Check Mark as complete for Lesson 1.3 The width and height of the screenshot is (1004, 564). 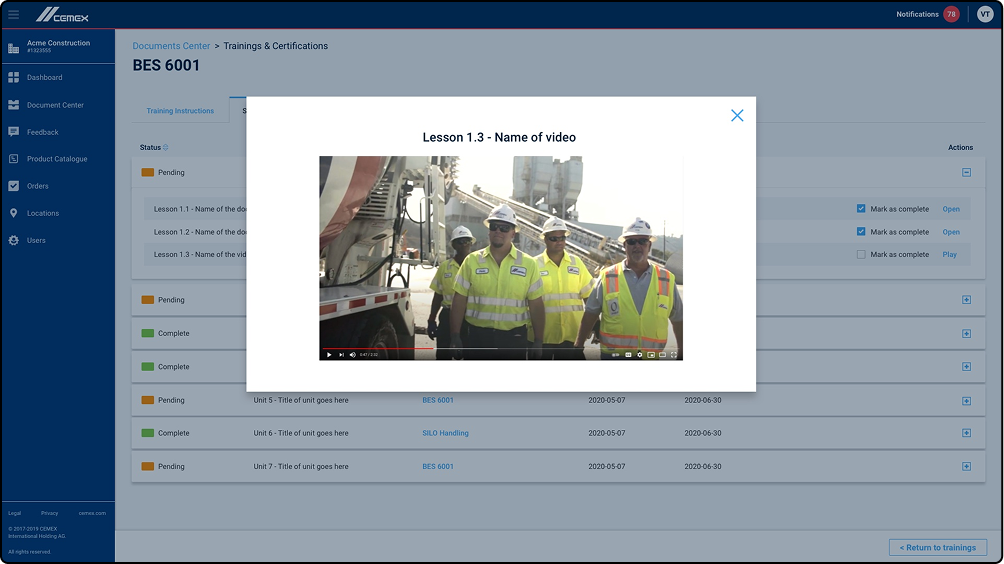pyautogui.click(x=861, y=255)
